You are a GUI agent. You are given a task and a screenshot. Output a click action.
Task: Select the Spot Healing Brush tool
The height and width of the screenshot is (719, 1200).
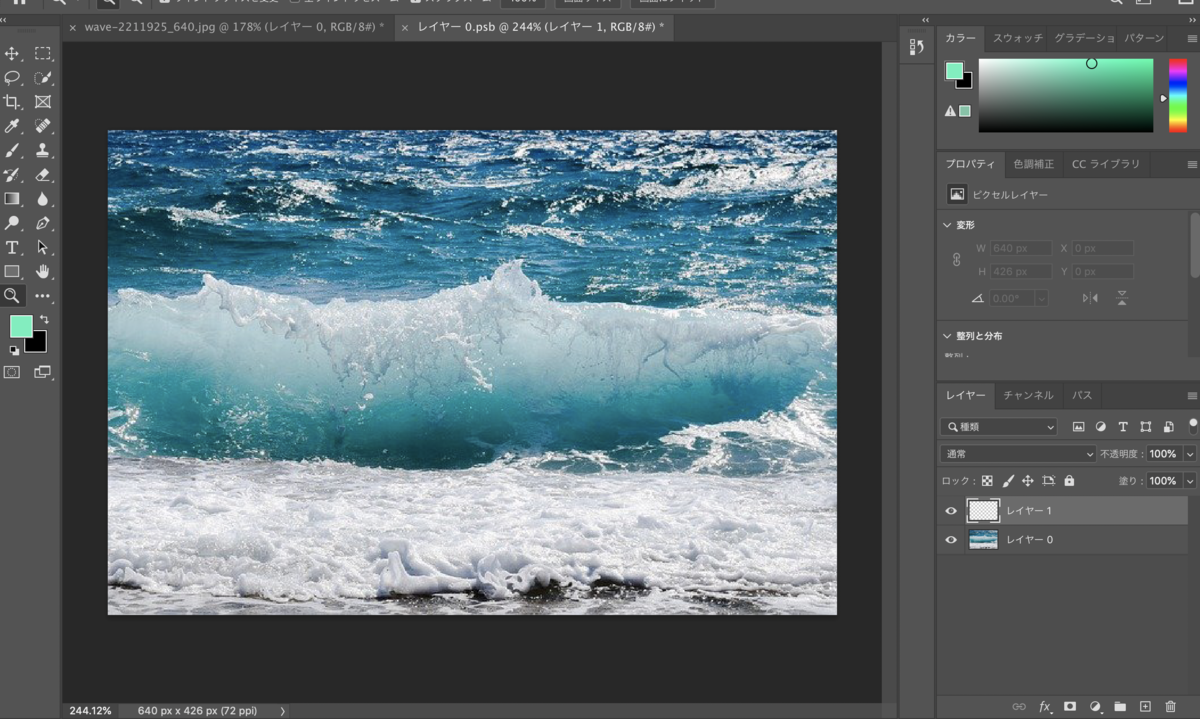coord(43,126)
